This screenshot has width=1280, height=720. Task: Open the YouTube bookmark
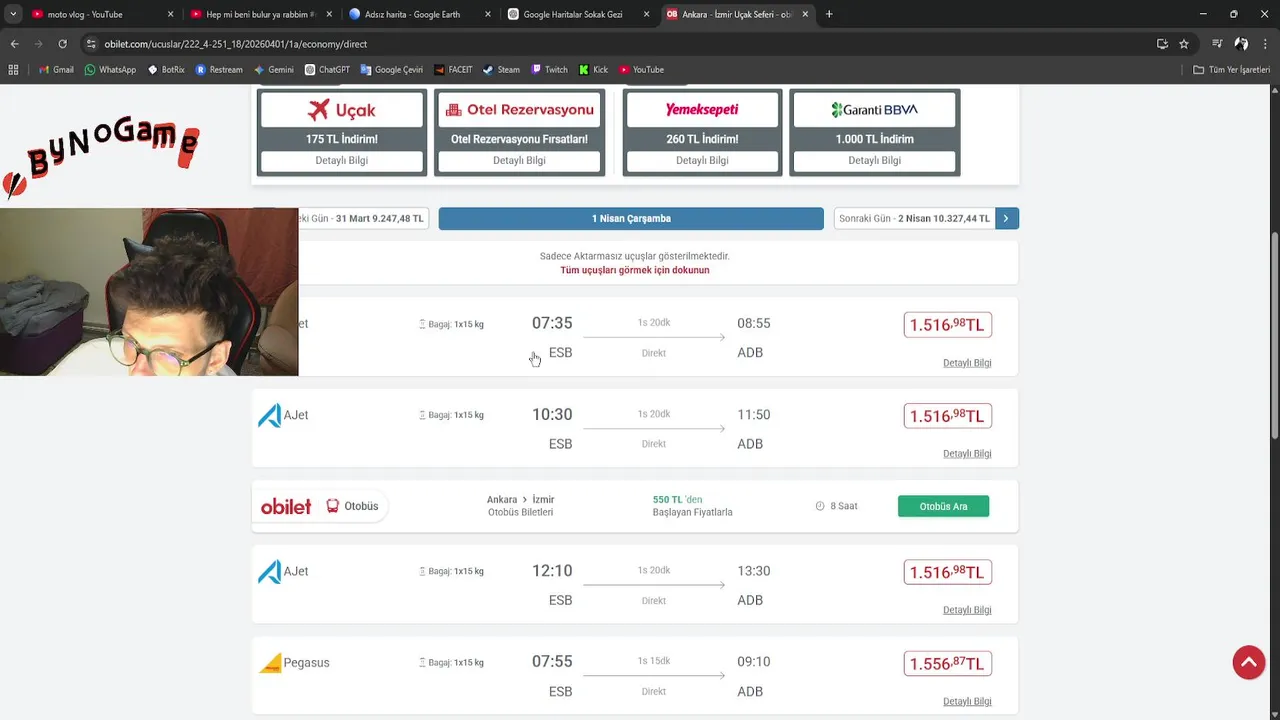(x=641, y=69)
